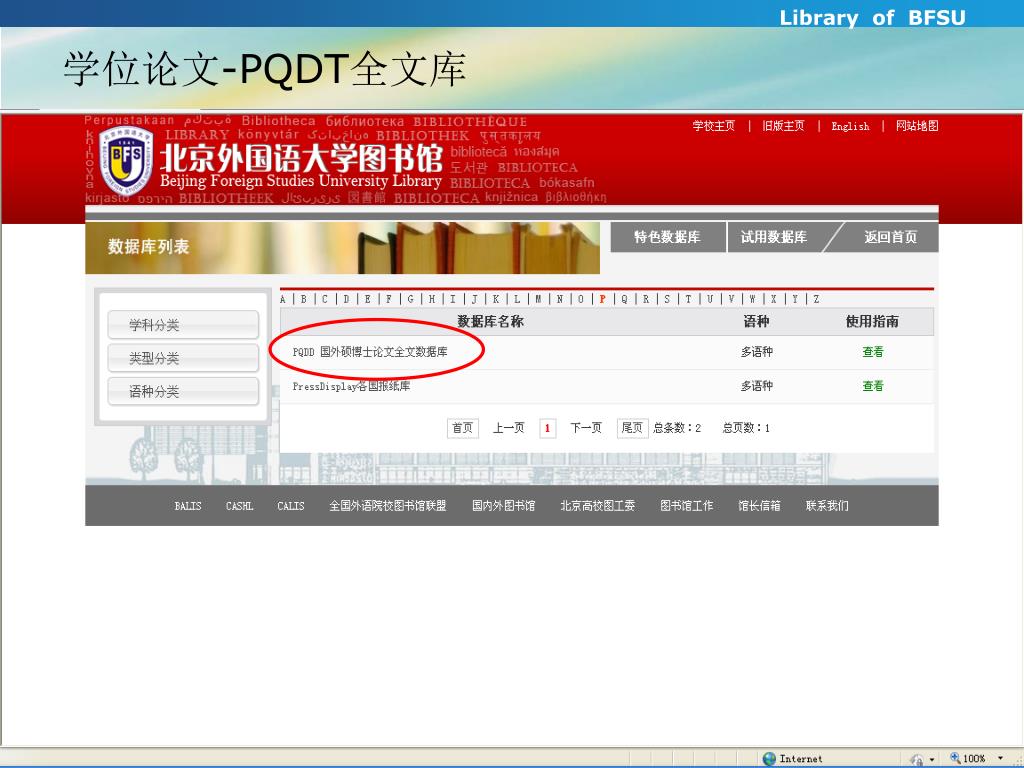The height and width of the screenshot is (768, 1024).
Task: Filter databases by letter X
Action: point(773,299)
